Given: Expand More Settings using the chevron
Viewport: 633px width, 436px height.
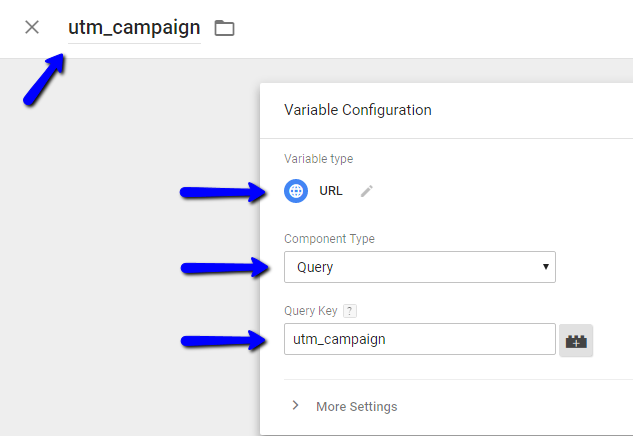Looking at the screenshot, I should pos(295,406).
